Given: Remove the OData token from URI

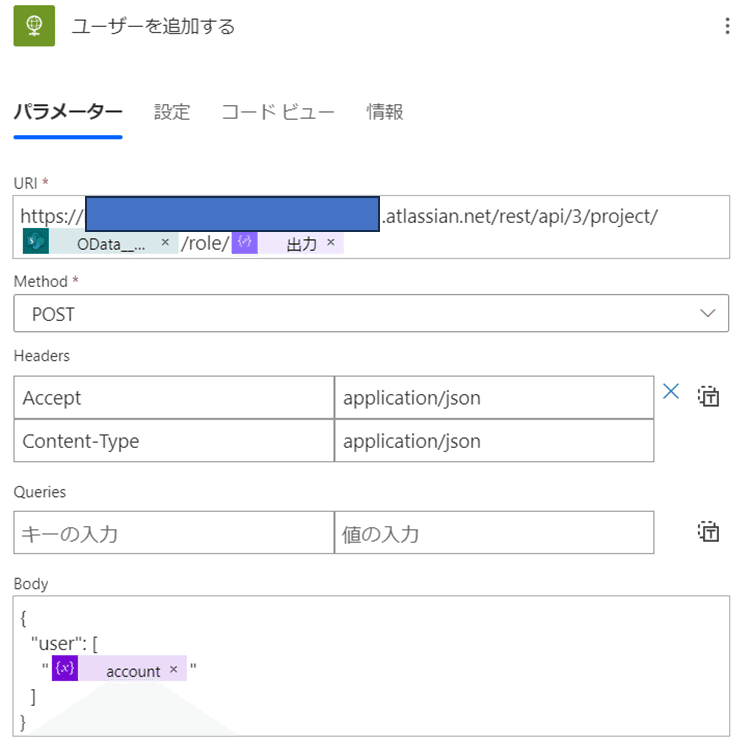Looking at the screenshot, I should pos(165,242).
